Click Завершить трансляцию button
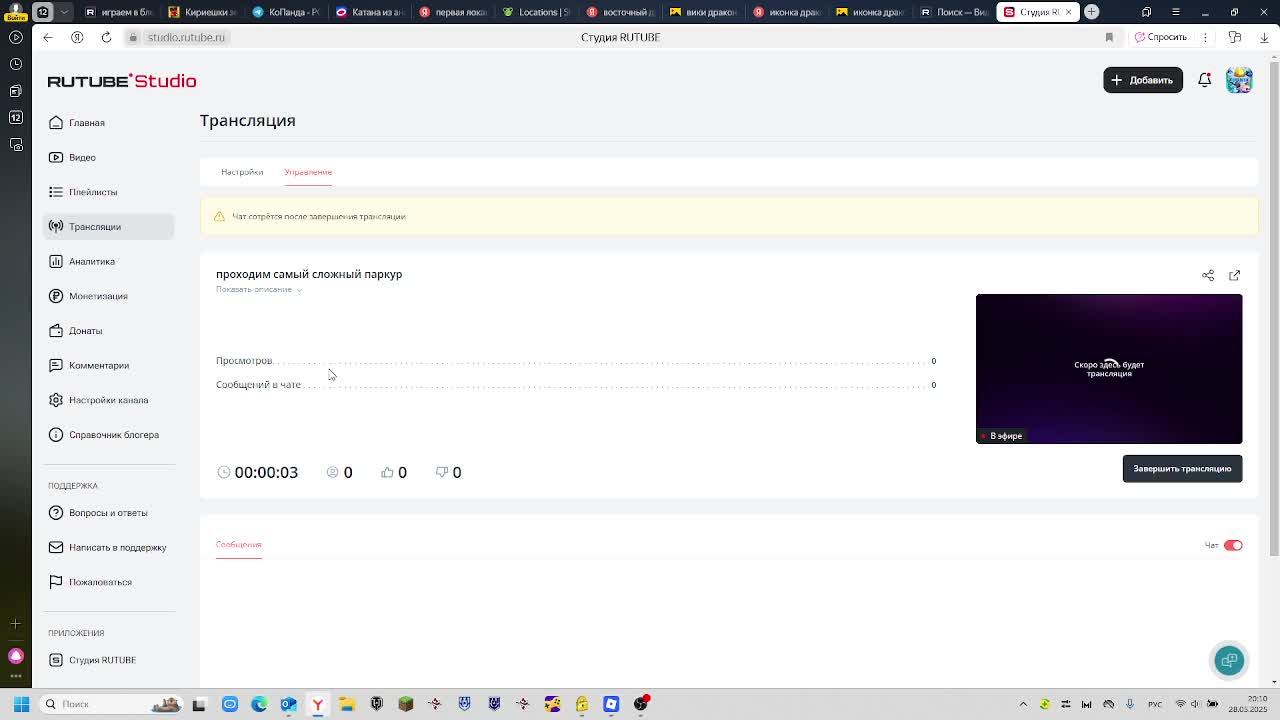Viewport: 1280px width, 720px height. pos(1182,469)
